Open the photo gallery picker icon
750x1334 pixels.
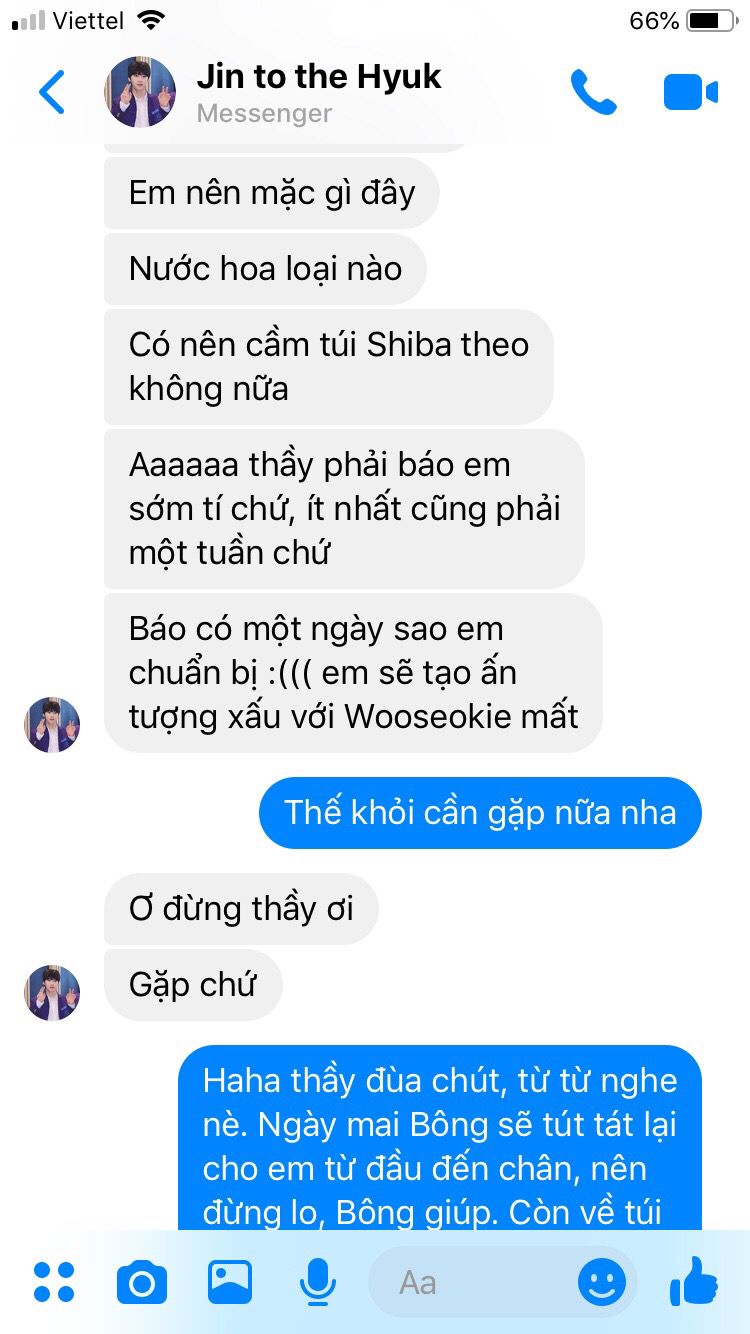(230, 1282)
